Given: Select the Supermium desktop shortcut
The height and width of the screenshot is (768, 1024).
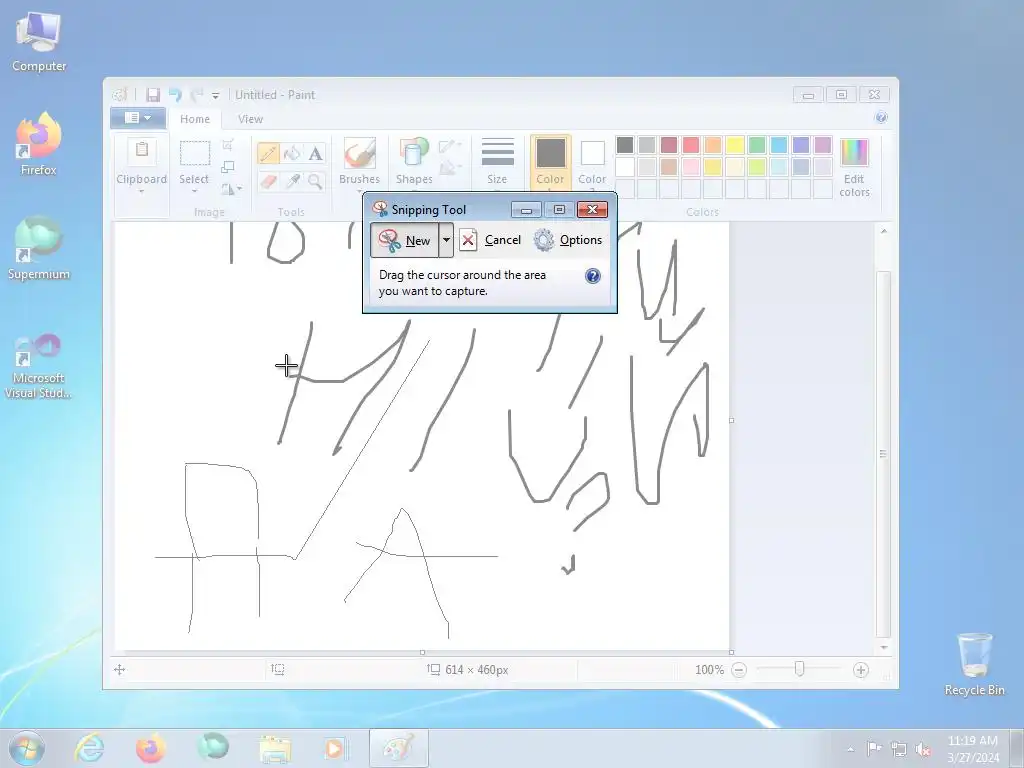Looking at the screenshot, I should (39, 249).
